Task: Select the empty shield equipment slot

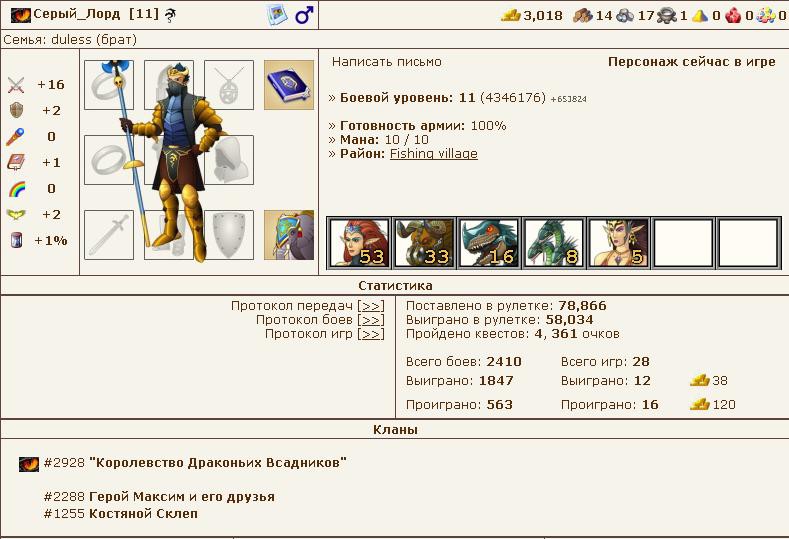Action: 229,235
